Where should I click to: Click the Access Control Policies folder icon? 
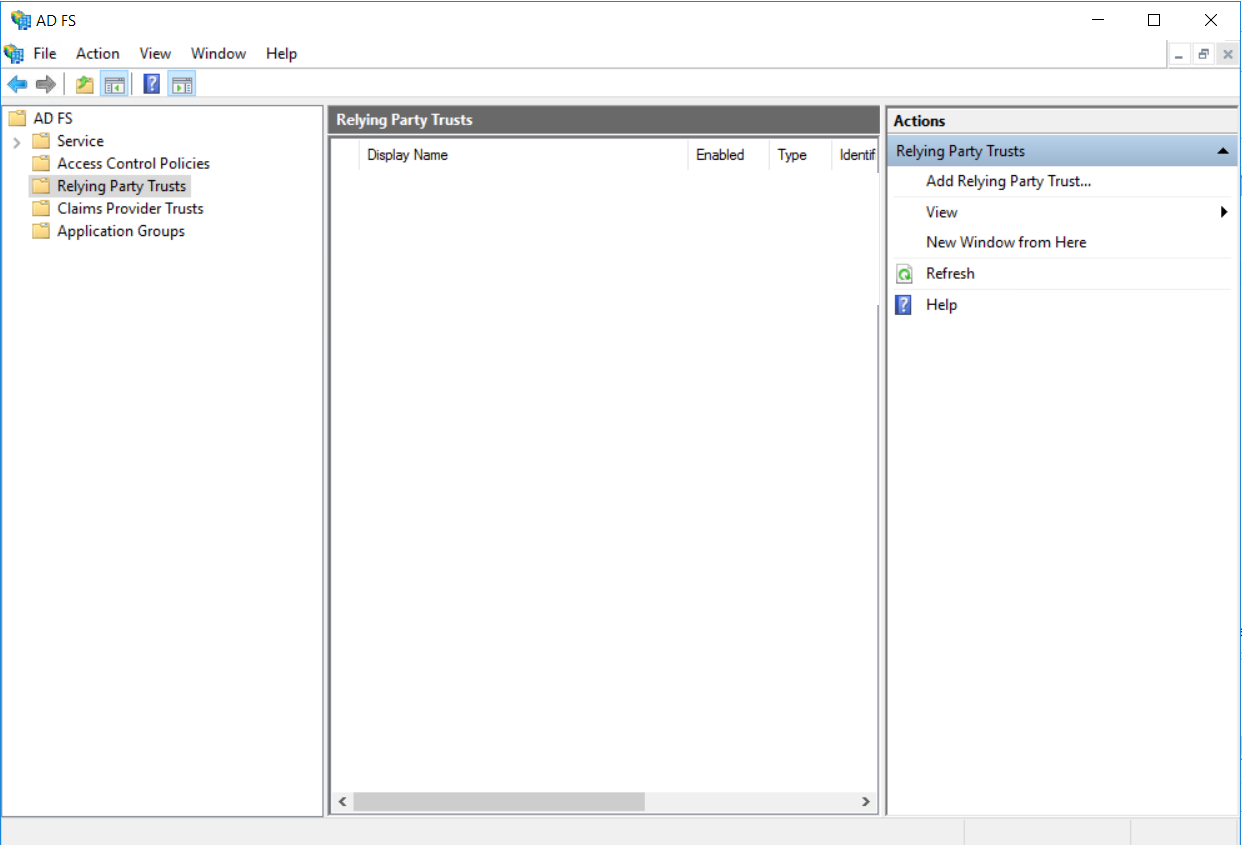click(x=41, y=163)
